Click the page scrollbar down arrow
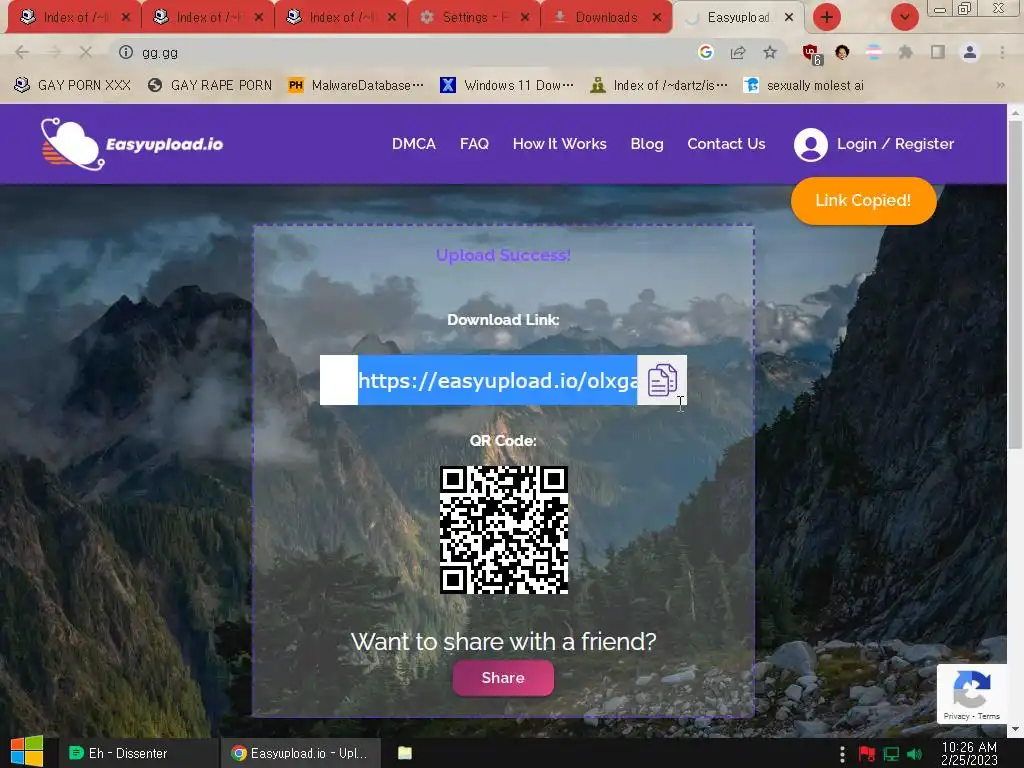This screenshot has width=1024, height=768. [x=1015, y=728]
